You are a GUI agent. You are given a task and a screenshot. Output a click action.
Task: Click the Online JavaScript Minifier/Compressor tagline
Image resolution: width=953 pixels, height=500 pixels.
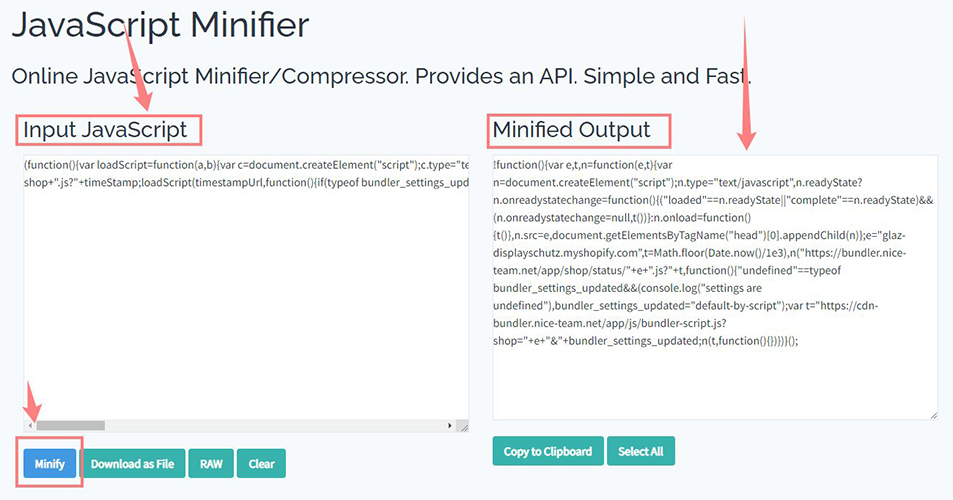pos(380,76)
